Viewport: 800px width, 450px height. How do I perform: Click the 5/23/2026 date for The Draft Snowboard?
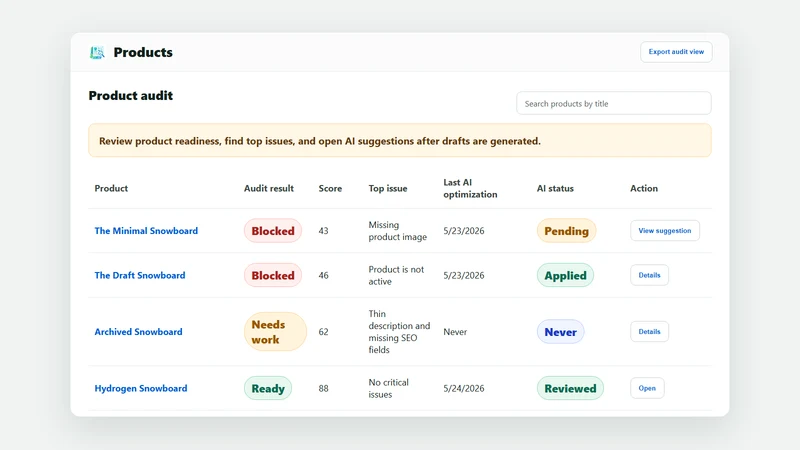pyautogui.click(x=464, y=275)
